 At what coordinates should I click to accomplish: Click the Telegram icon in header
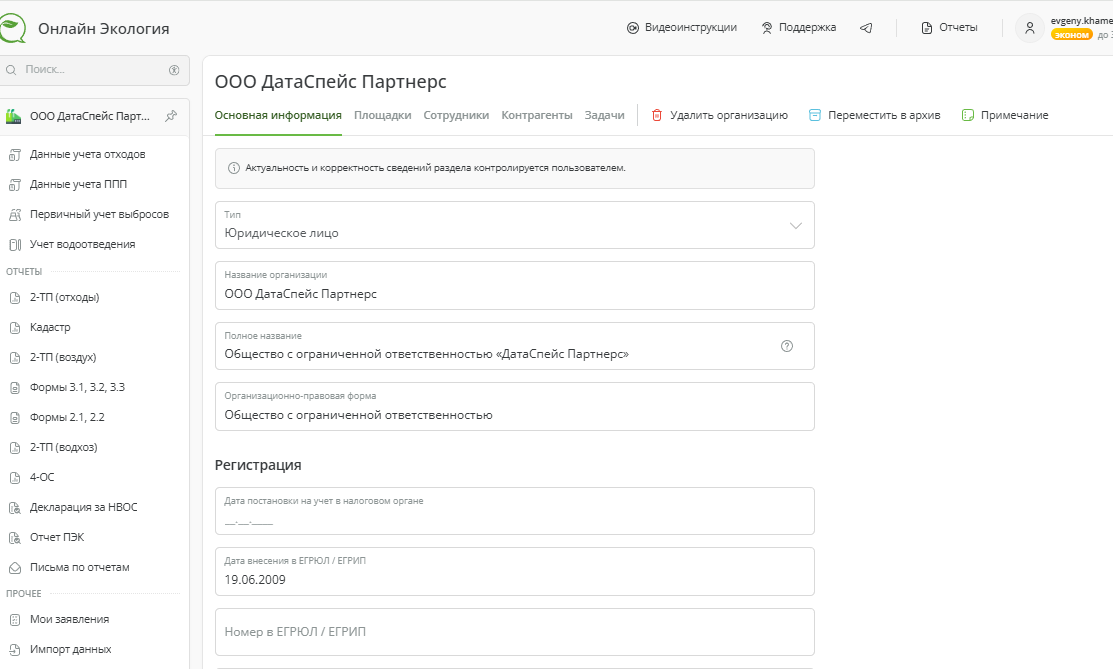coord(866,28)
